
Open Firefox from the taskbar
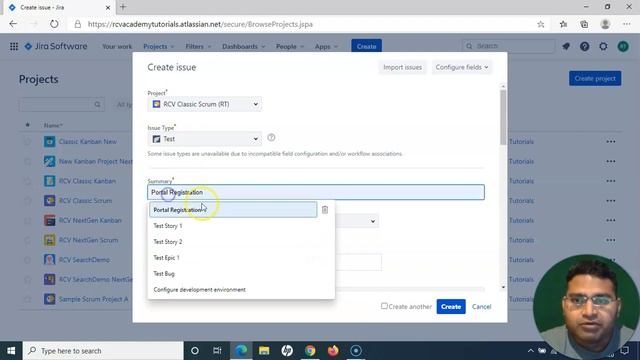click(x=333, y=351)
